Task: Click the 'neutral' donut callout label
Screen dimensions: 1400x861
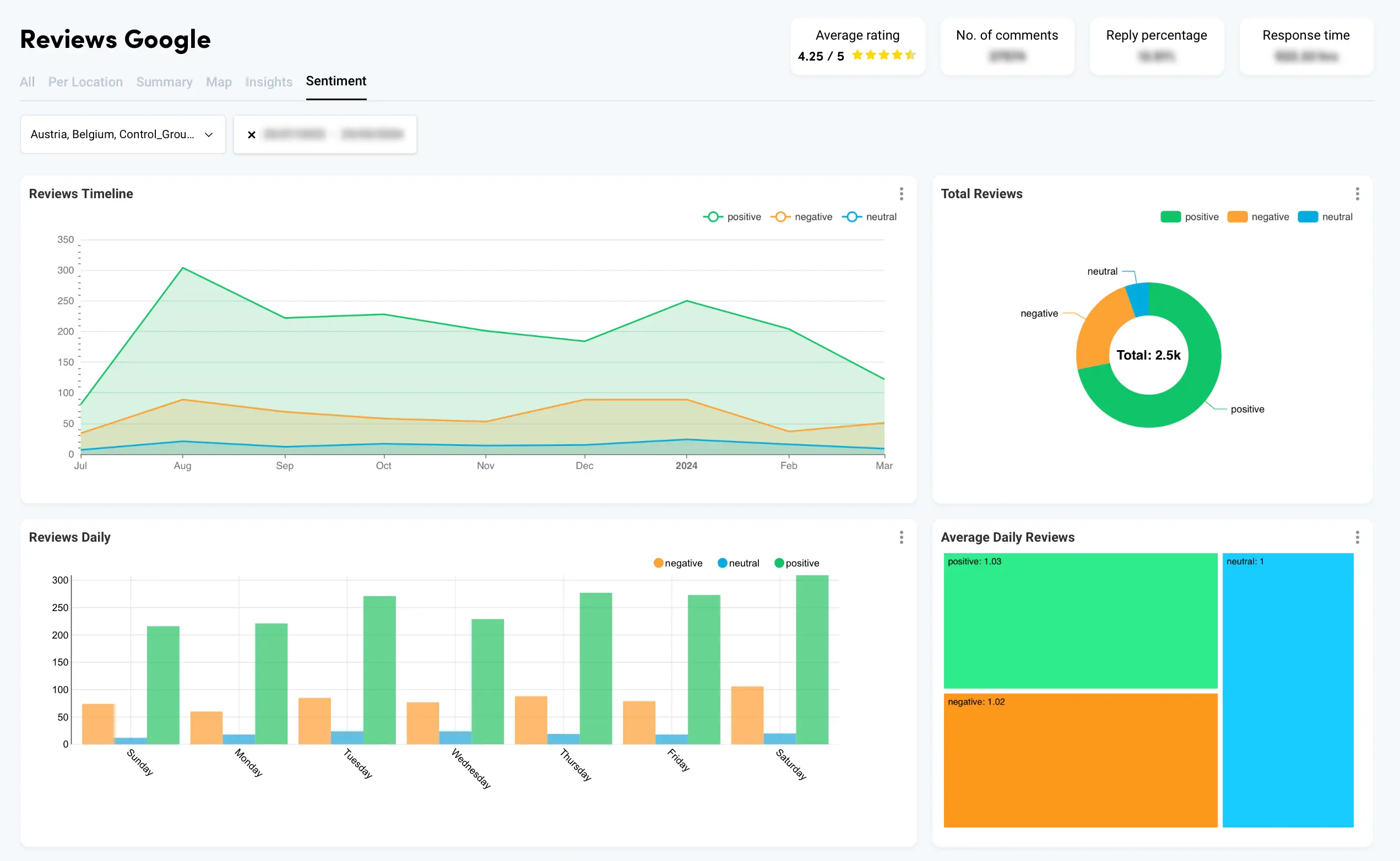Action: point(1102,271)
